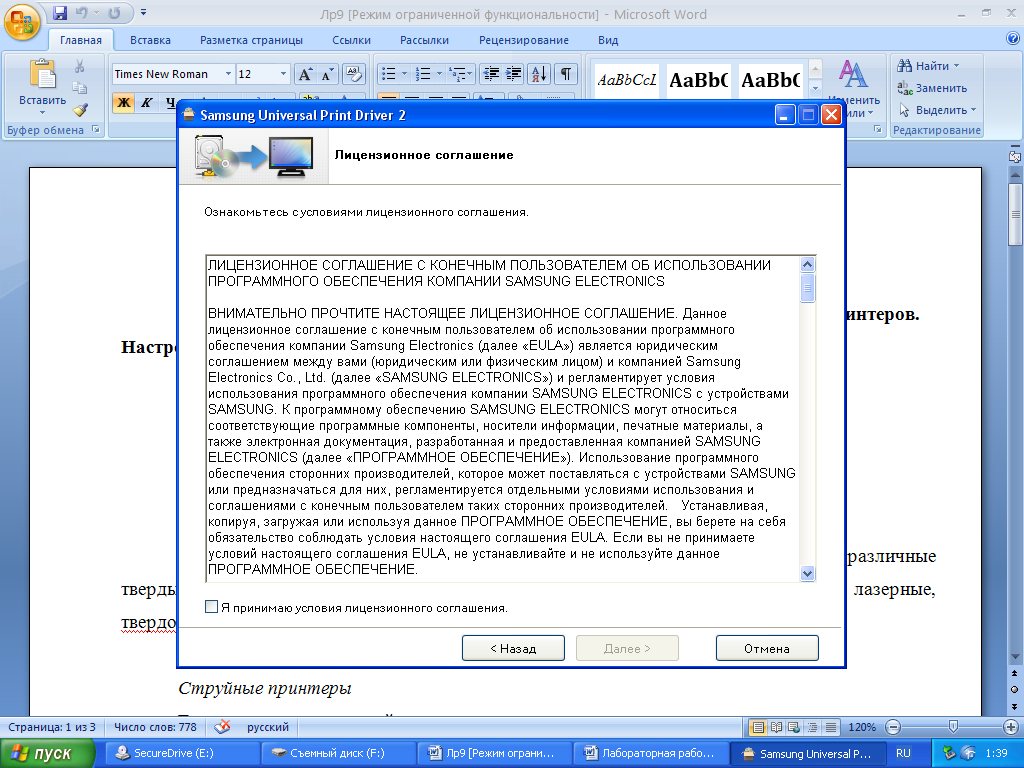Viewport: 1024px width, 768px height.
Task: Switch to Draft view icon
Action: pos(831,727)
